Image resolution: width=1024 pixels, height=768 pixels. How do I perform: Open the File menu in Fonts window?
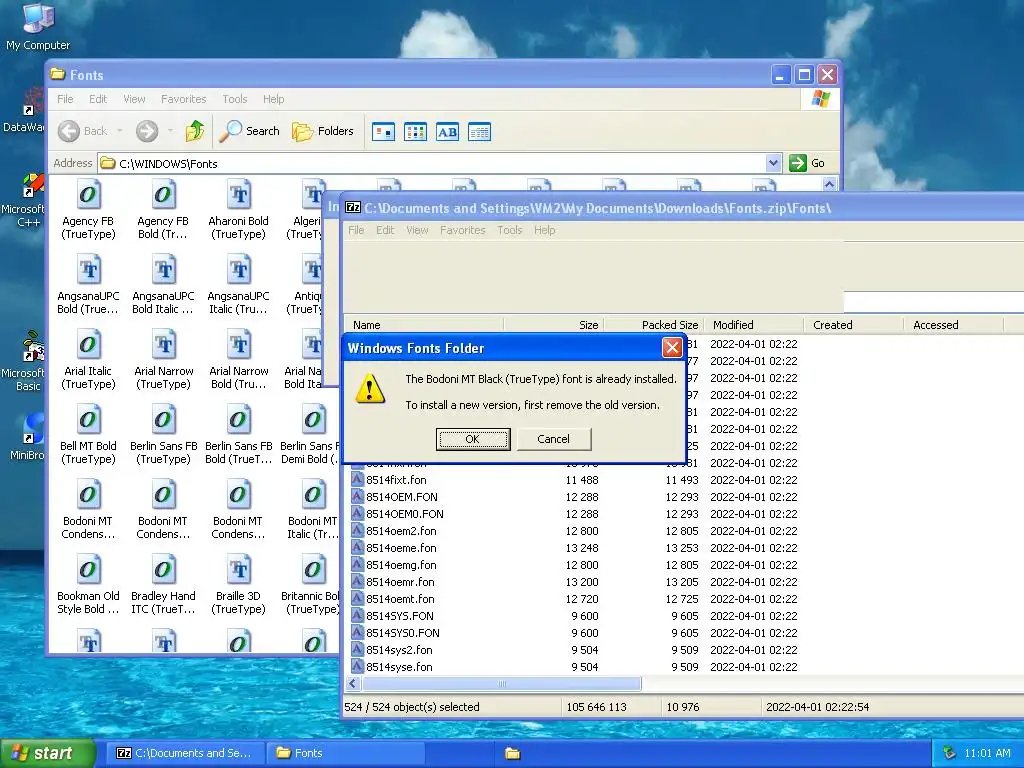(65, 99)
